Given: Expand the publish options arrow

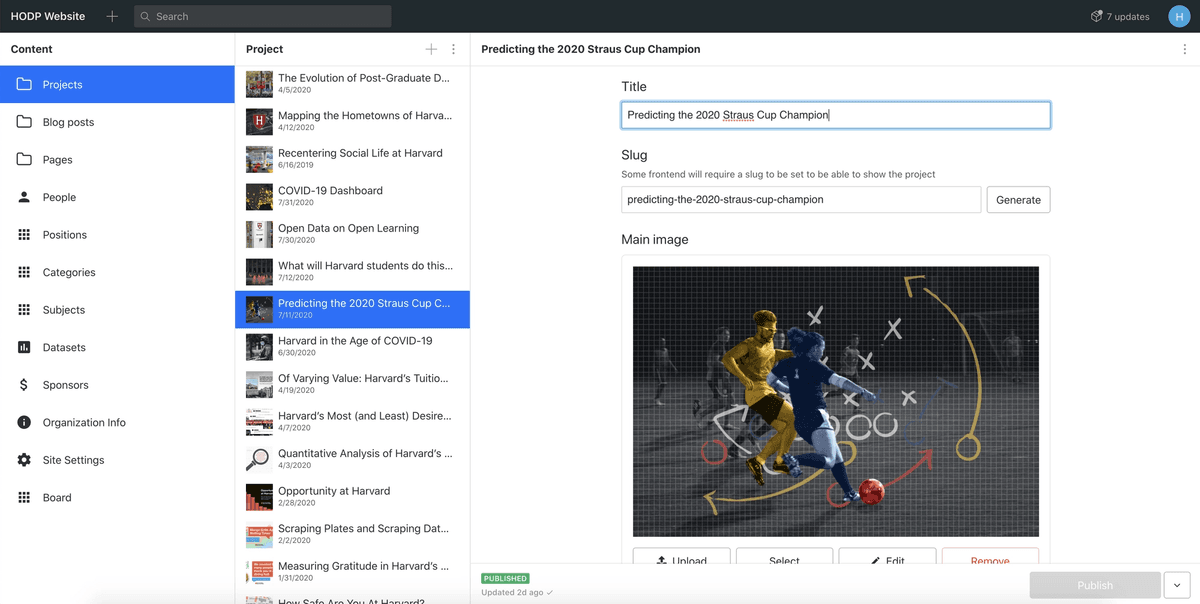Looking at the screenshot, I should point(1177,585).
